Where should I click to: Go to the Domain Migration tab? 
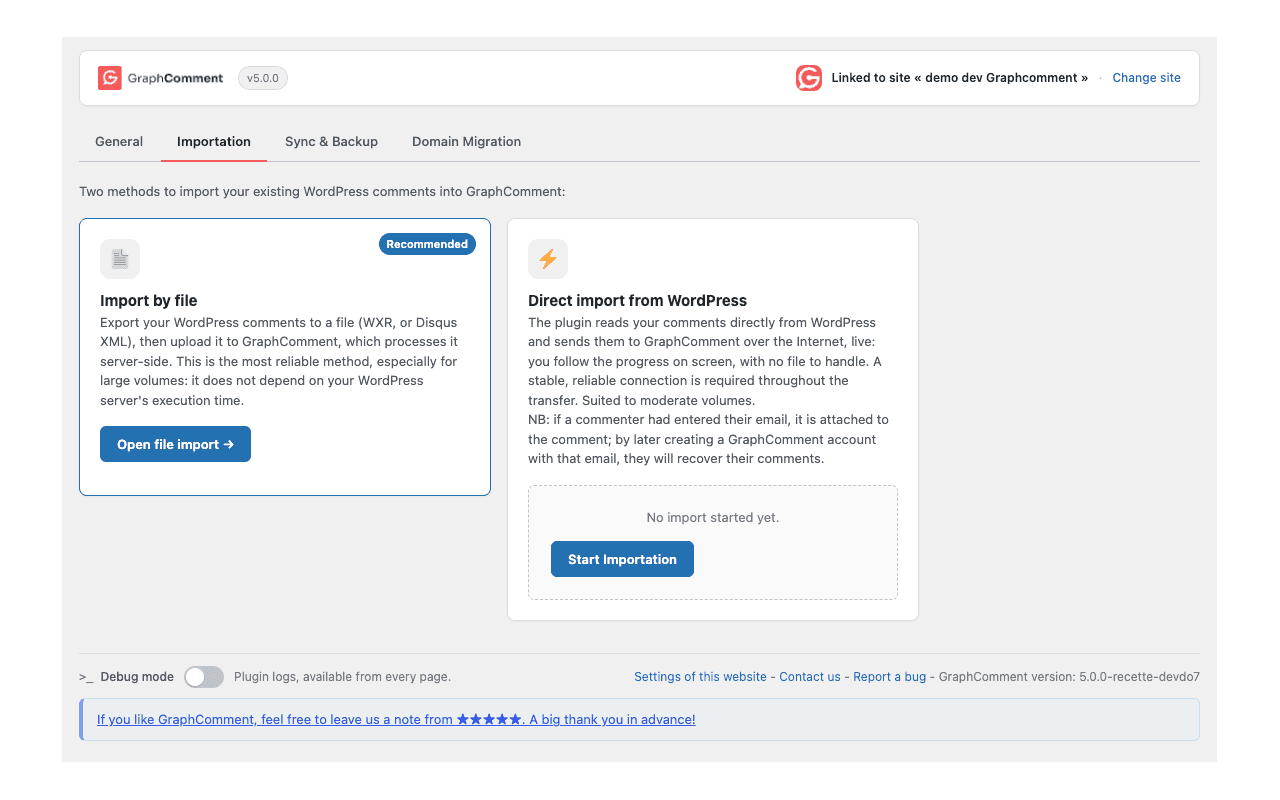[x=466, y=142]
